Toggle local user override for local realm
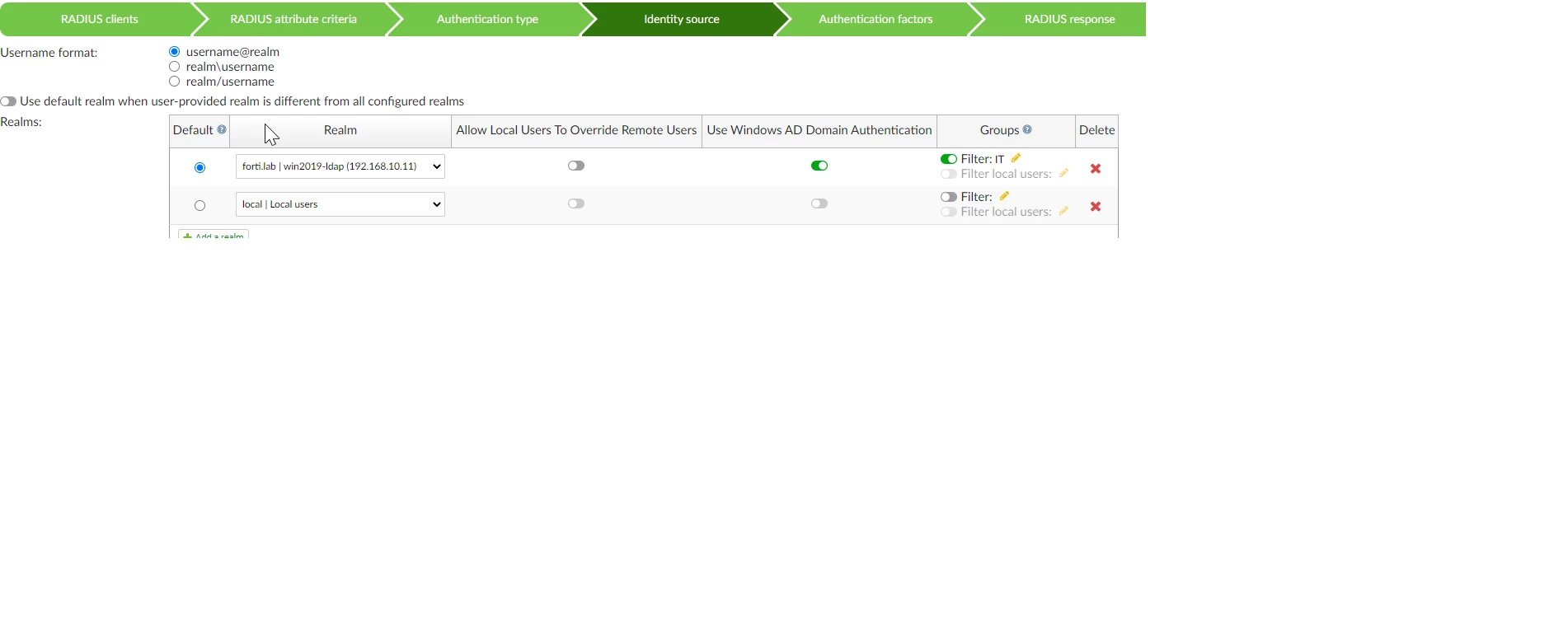Viewport: 1568px width, 631px height. (576, 203)
